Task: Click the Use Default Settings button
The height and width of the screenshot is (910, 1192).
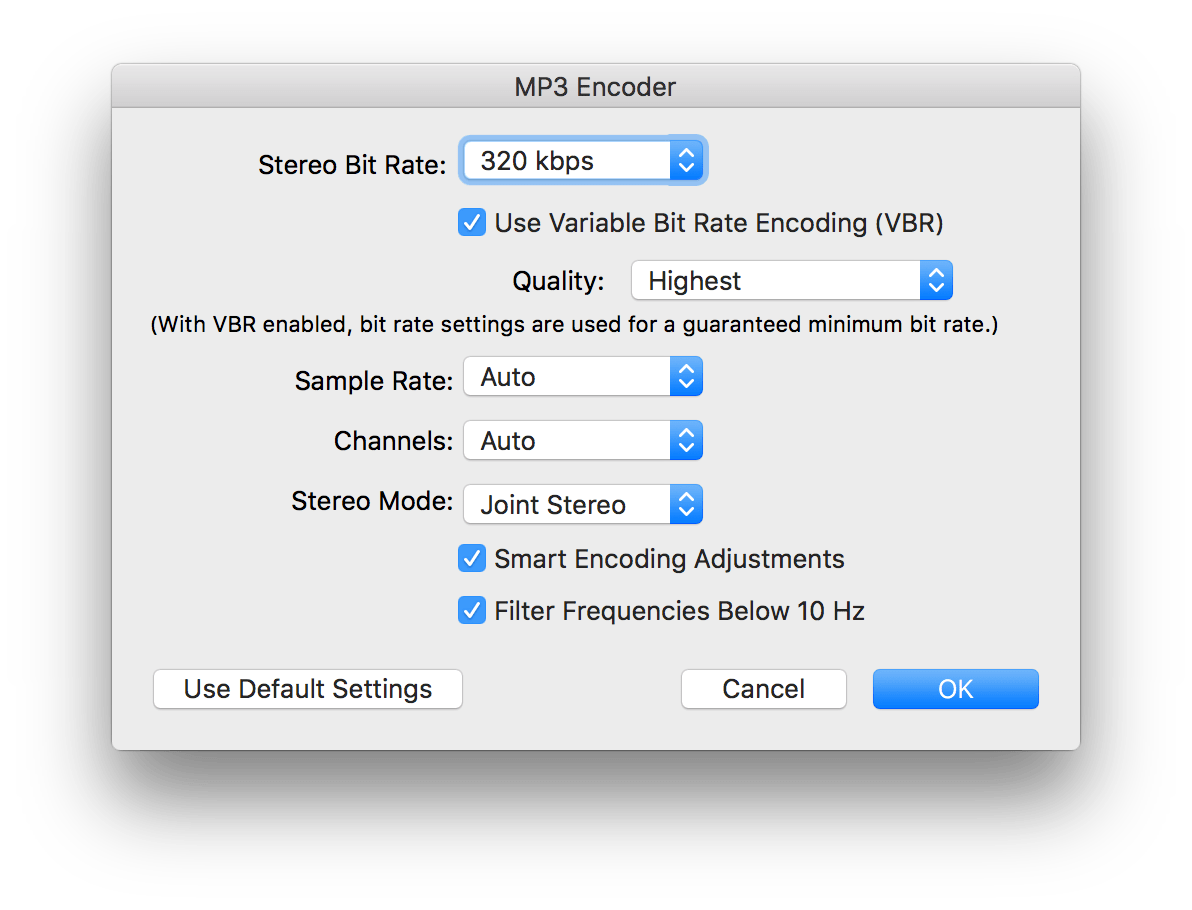Action: coord(307,689)
